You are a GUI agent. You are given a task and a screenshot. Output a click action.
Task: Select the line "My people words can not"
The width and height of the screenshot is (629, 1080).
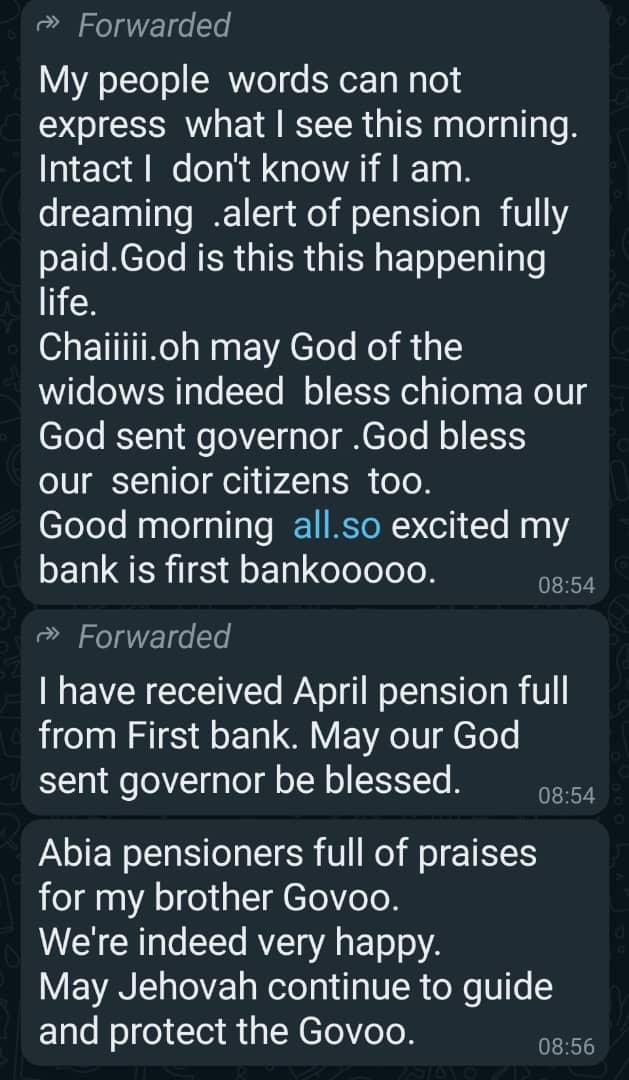pos(250,81)
